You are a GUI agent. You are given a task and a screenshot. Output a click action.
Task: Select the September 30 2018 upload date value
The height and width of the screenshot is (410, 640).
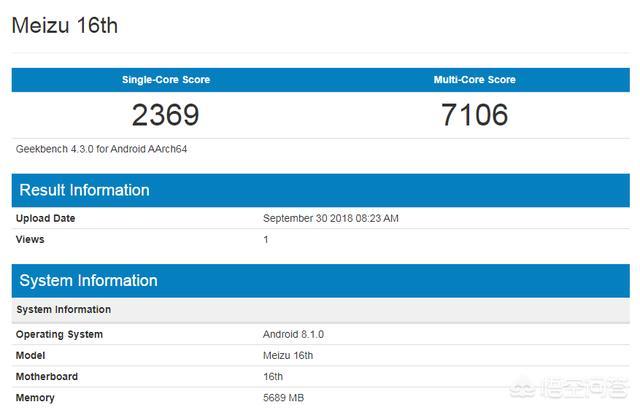pyautogui.click(x=331, y=218)
